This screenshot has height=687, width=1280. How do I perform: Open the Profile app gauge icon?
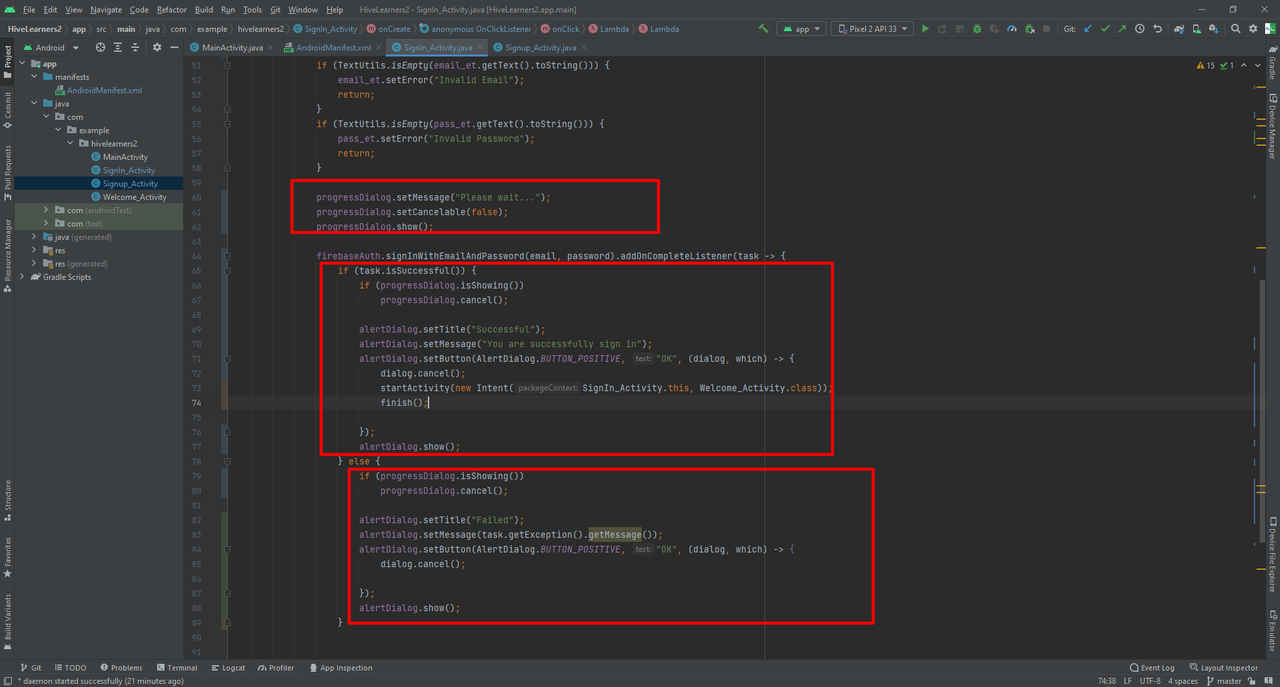[1012, 29]
